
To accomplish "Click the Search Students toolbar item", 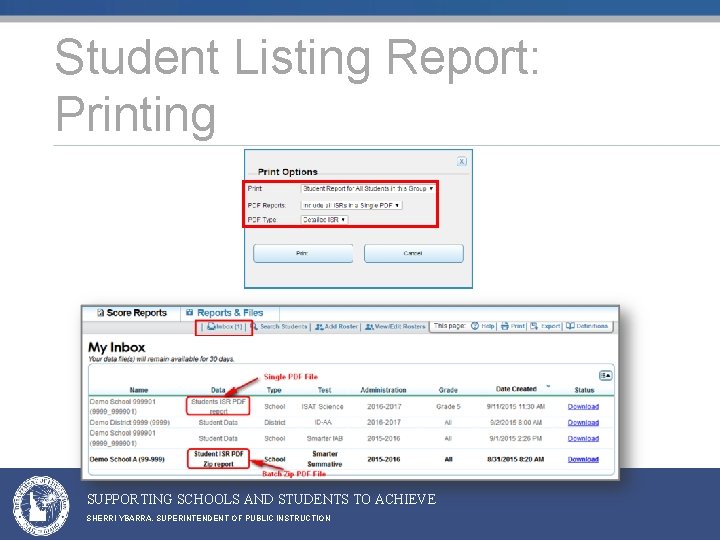I will tap(279, 326).
